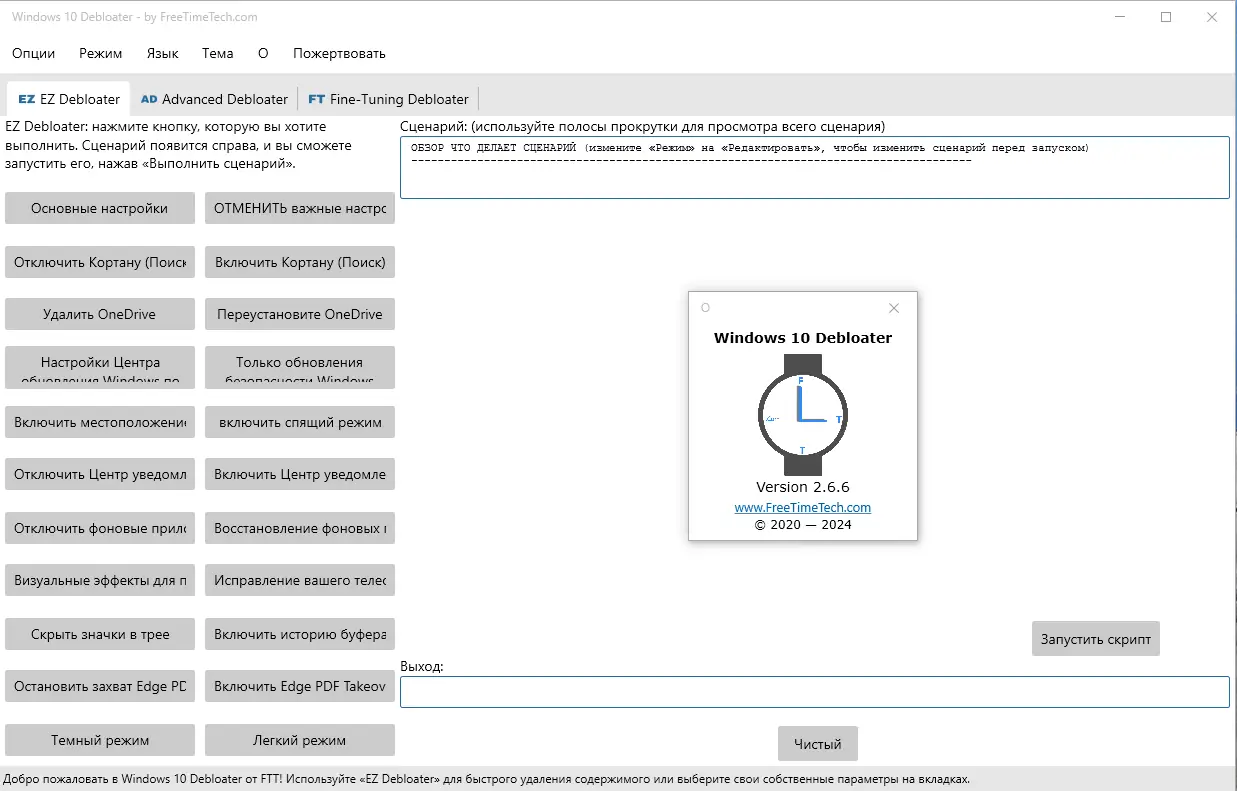This screenshot has width=1237, height=791.
Task: Click Визуальные эффекты button
Action: tap(99, 580)
